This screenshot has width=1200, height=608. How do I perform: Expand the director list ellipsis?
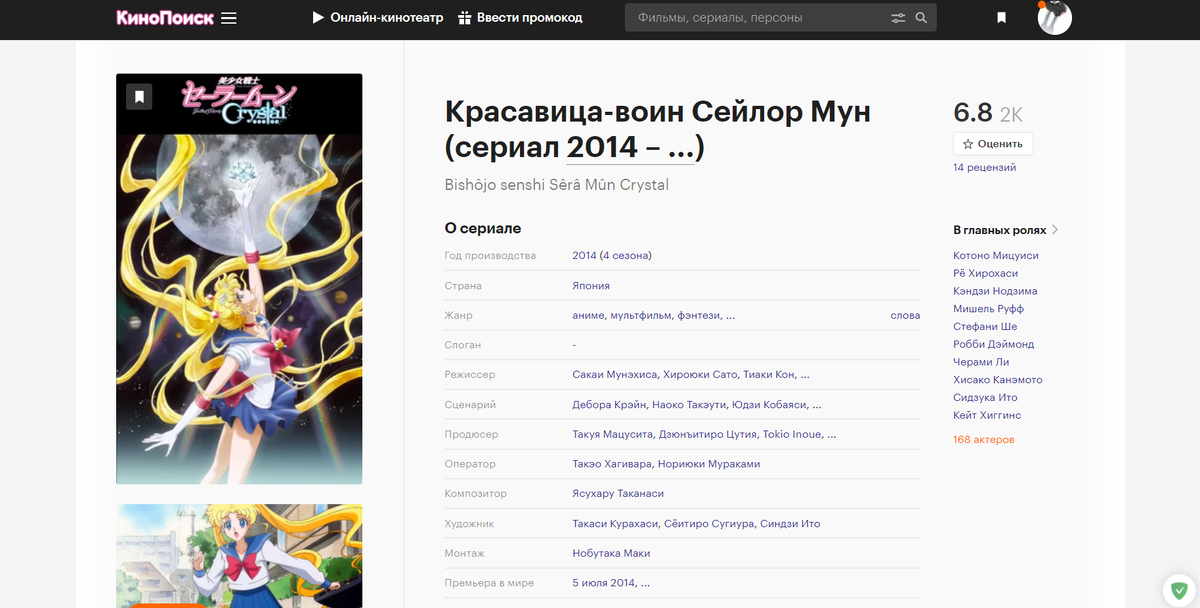tap(805, 375)
